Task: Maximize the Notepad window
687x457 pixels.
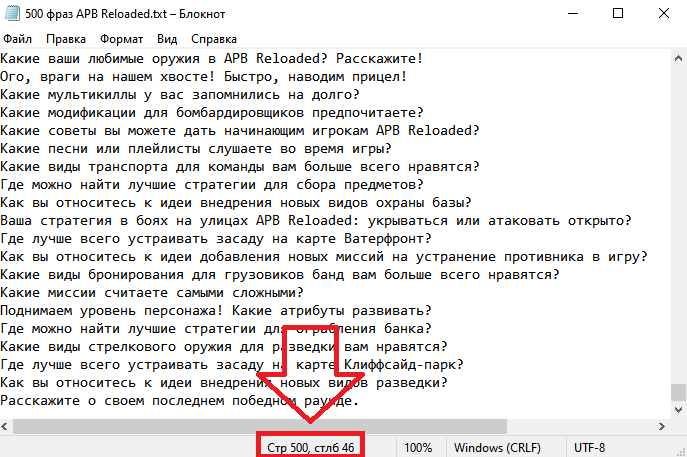Action: 618,13
